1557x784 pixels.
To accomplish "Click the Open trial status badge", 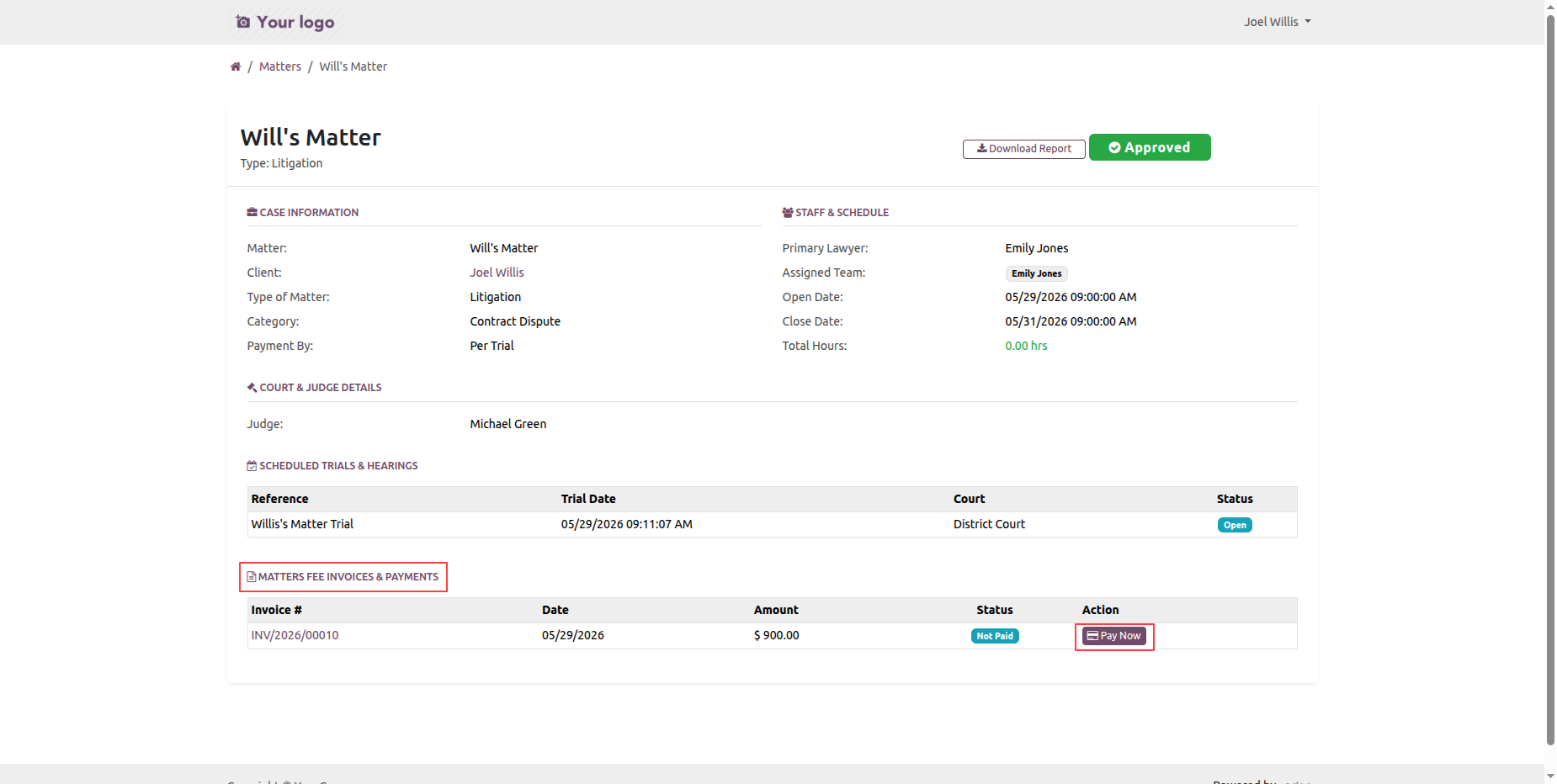I will 1235,525.
